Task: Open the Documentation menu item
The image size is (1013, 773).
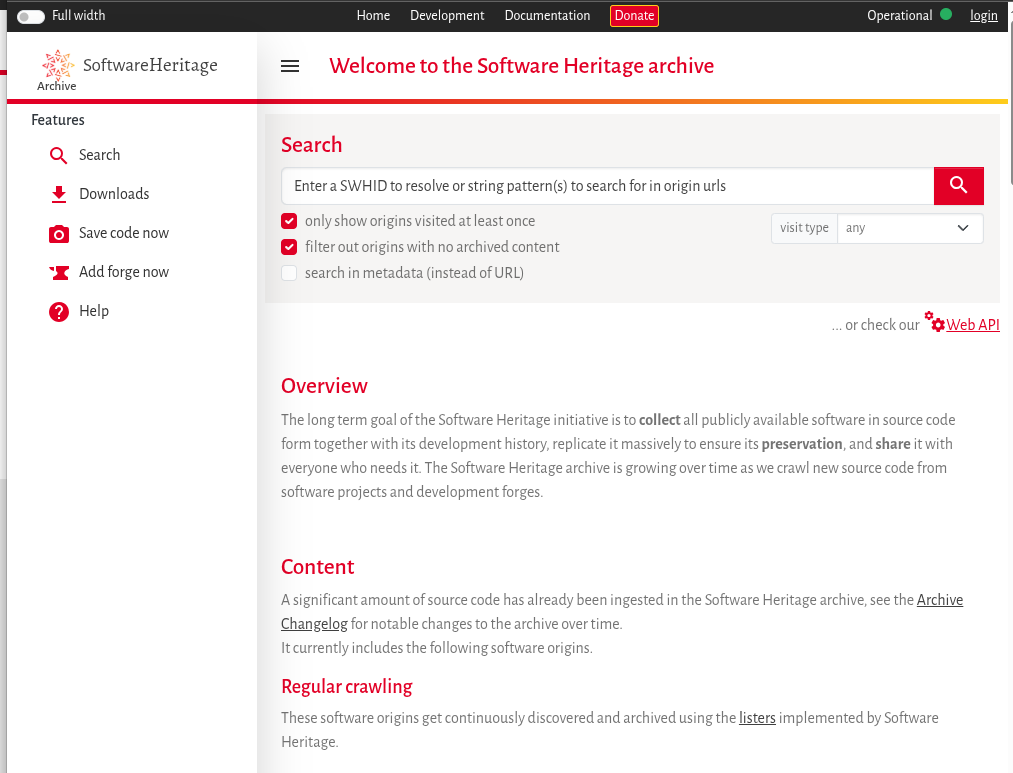Action: (x=547, y=16)
